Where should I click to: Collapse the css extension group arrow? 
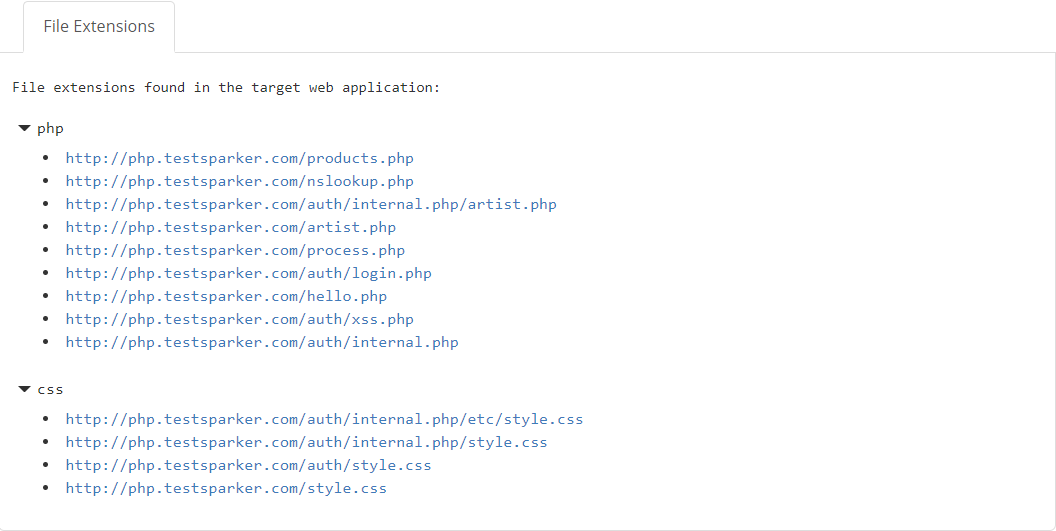25,389
